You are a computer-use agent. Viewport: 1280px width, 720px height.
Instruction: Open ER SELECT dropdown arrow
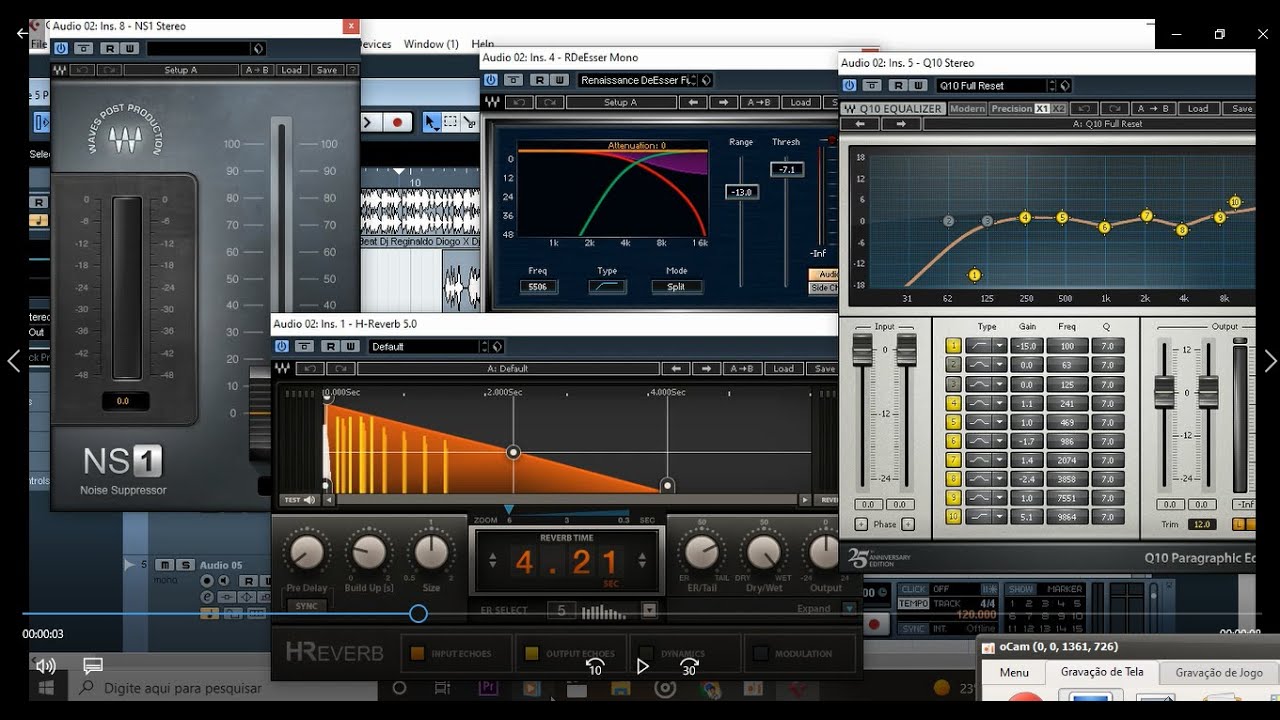(x=649, y=610)
